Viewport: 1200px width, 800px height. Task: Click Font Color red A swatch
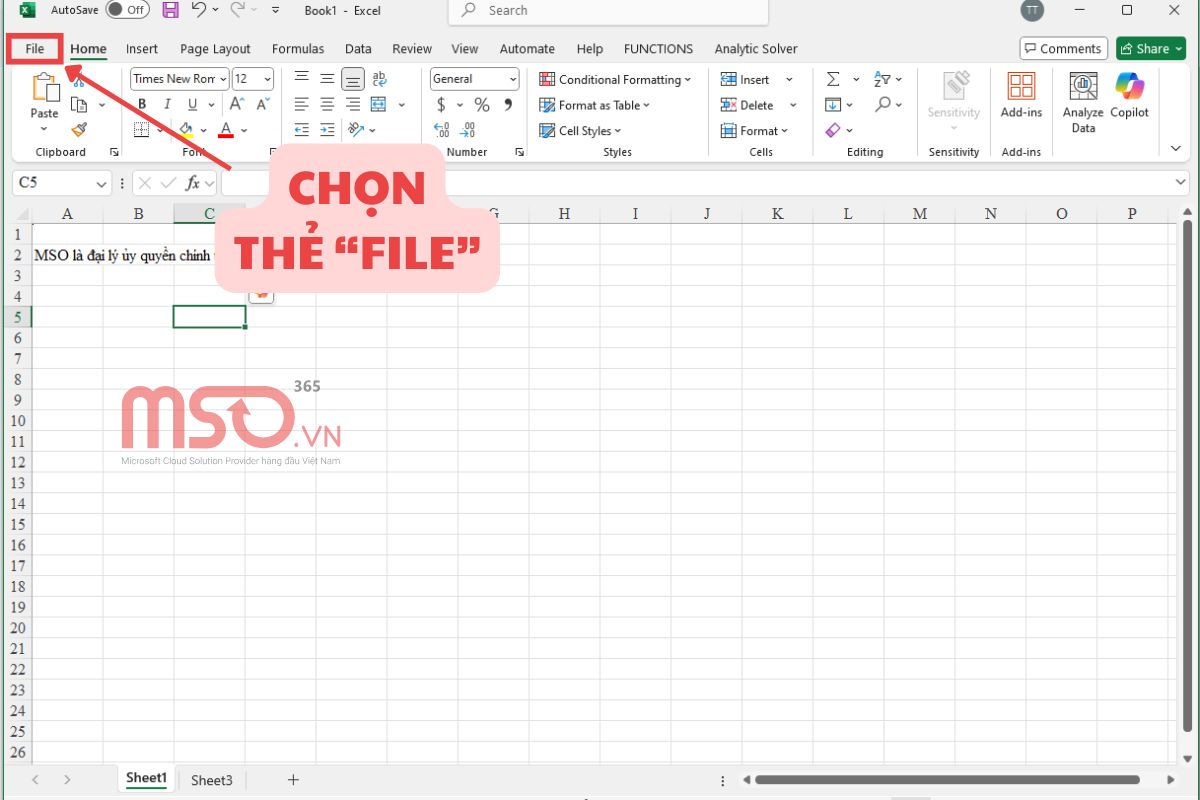(x=226, y=130)
